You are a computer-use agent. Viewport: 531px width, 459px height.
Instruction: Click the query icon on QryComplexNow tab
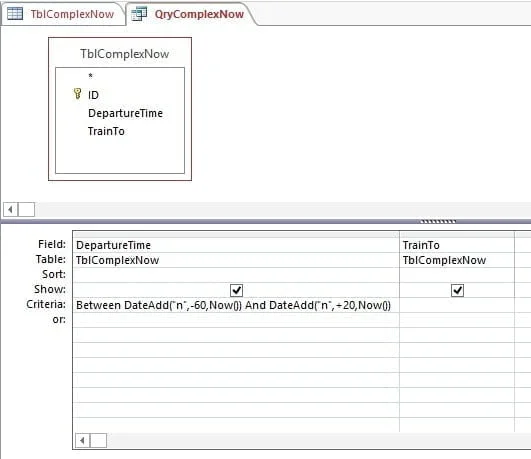click(139, 14)
